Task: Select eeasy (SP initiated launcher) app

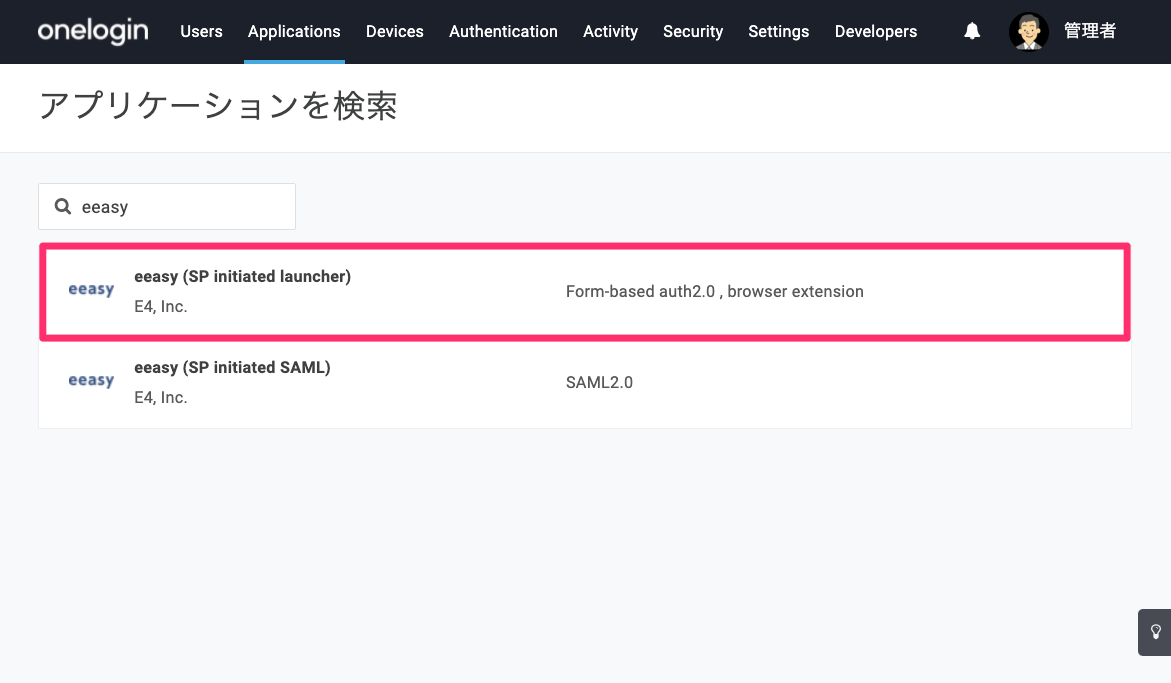Action: [x=585, y=292]
